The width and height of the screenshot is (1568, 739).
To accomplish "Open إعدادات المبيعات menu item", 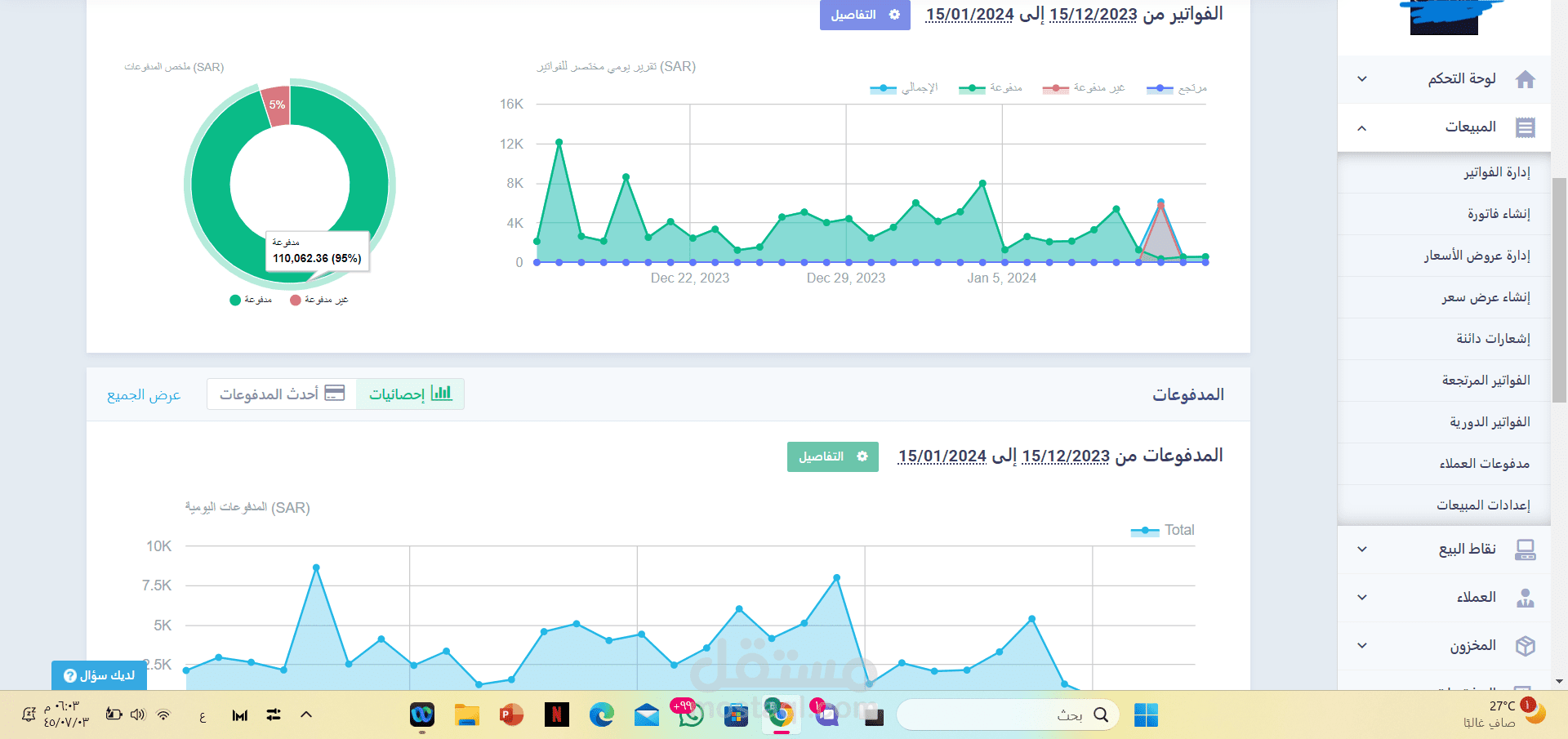I will click(x=1444, y=505).
